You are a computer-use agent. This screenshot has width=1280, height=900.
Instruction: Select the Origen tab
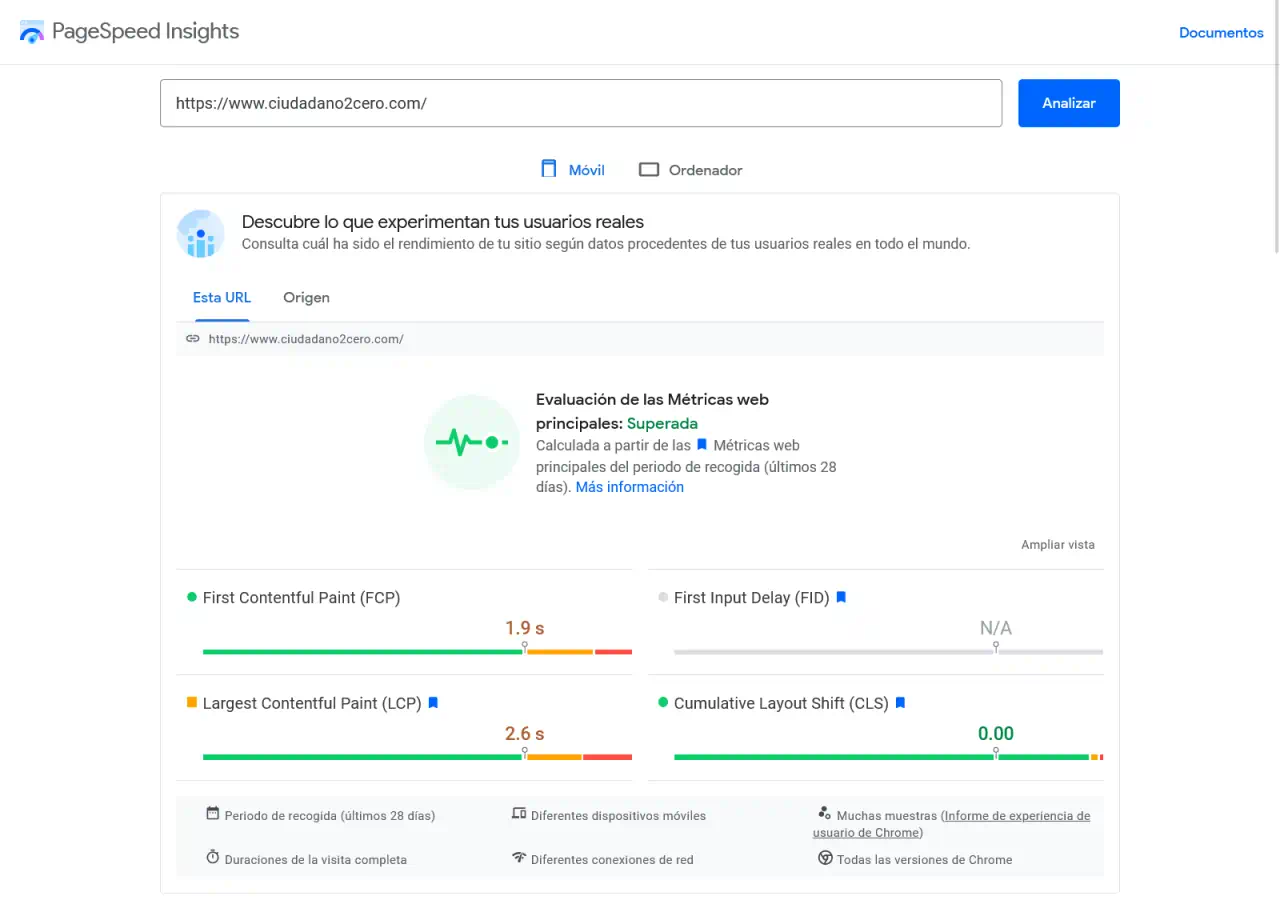pos(306,298)
